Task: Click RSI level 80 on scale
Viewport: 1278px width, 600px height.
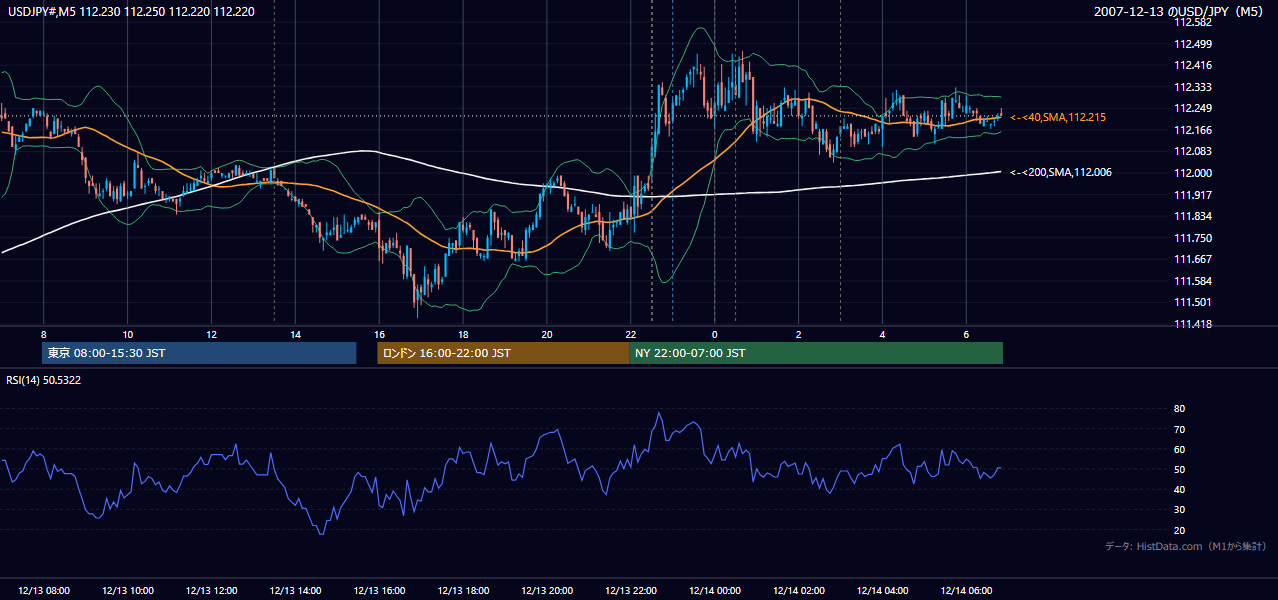Action: (x=1179, y=409)
